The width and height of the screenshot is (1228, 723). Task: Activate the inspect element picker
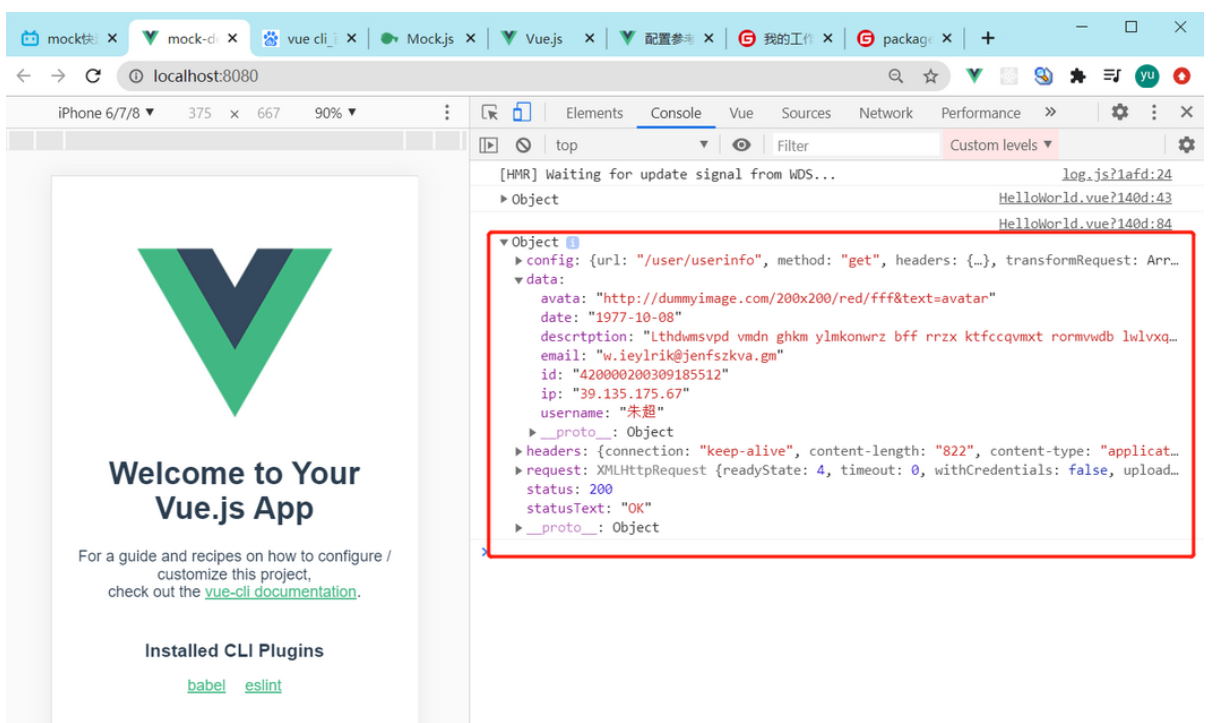[x=490, y=113]
